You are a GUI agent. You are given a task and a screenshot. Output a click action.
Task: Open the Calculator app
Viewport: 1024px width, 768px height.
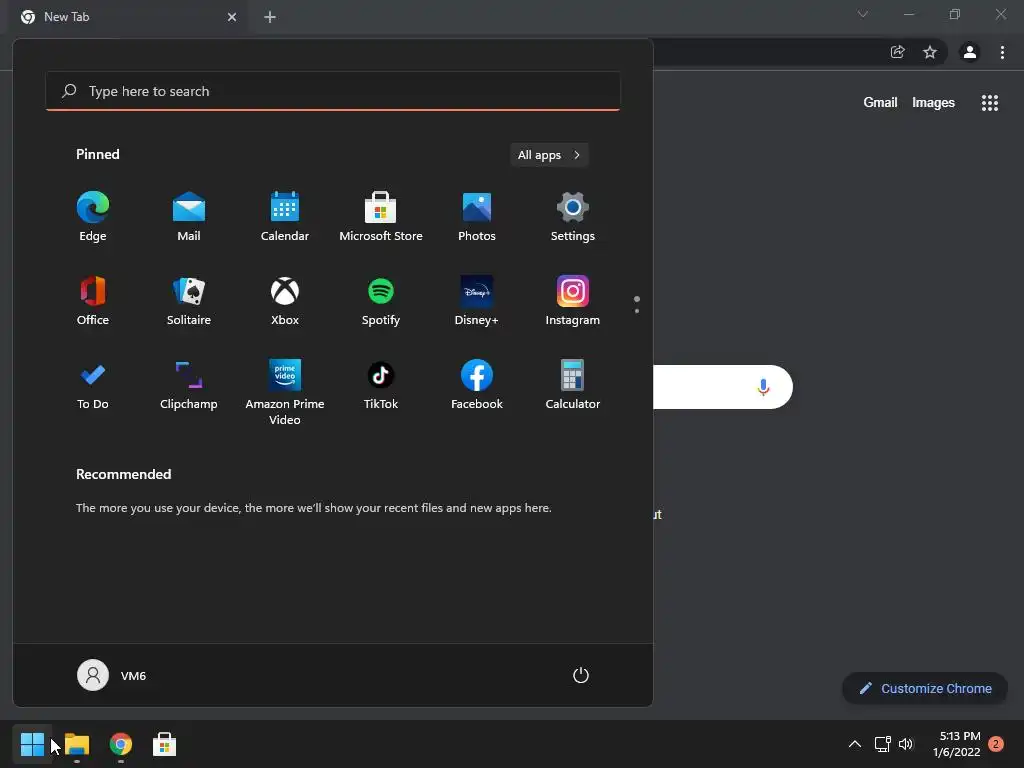pos(573,385)
